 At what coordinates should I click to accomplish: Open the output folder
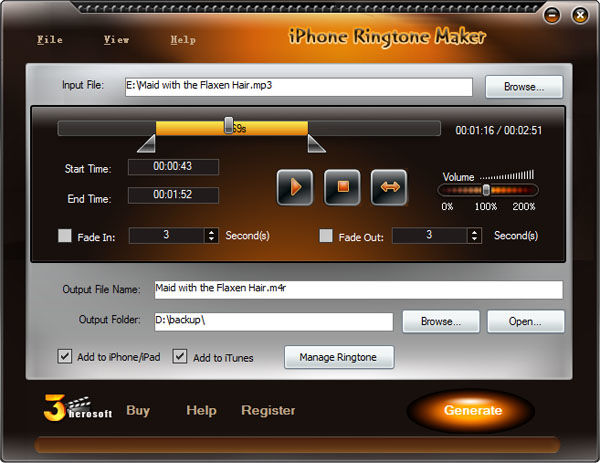[525, 321]
